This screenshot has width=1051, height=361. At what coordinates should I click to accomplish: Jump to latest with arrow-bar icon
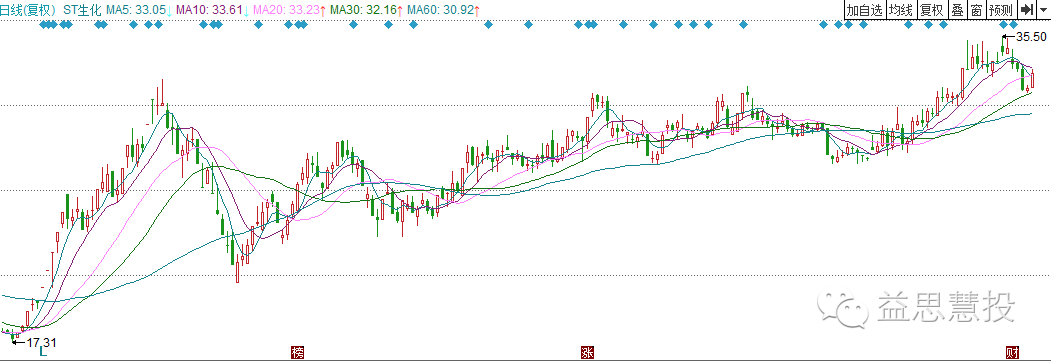[1026, 10]
